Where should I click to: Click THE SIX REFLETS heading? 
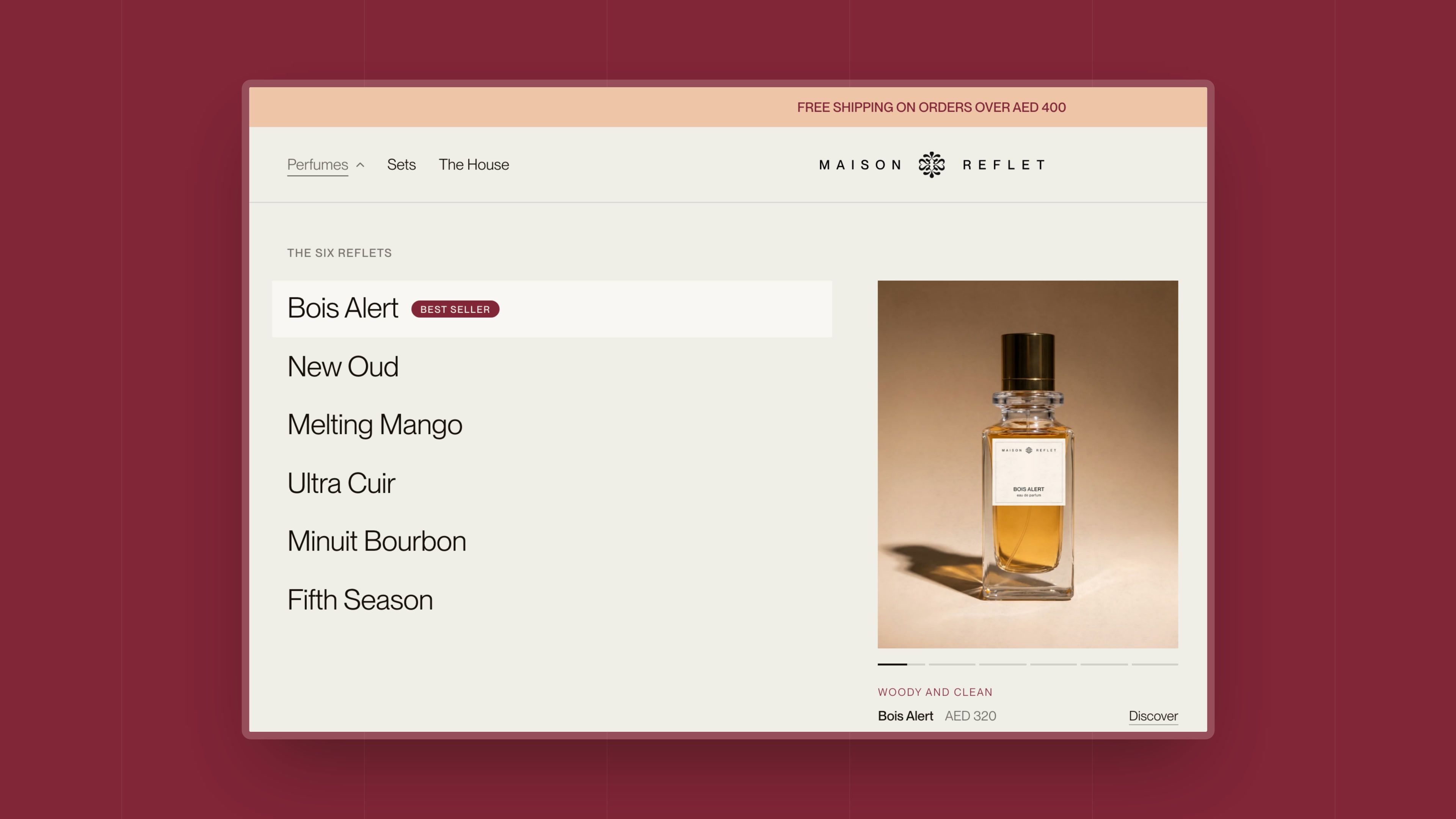(339, 253)
